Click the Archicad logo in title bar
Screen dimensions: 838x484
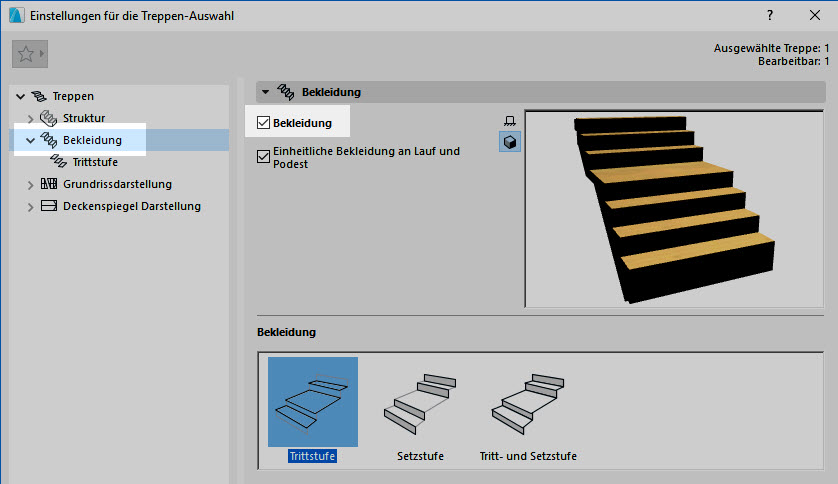click(17, 15)
